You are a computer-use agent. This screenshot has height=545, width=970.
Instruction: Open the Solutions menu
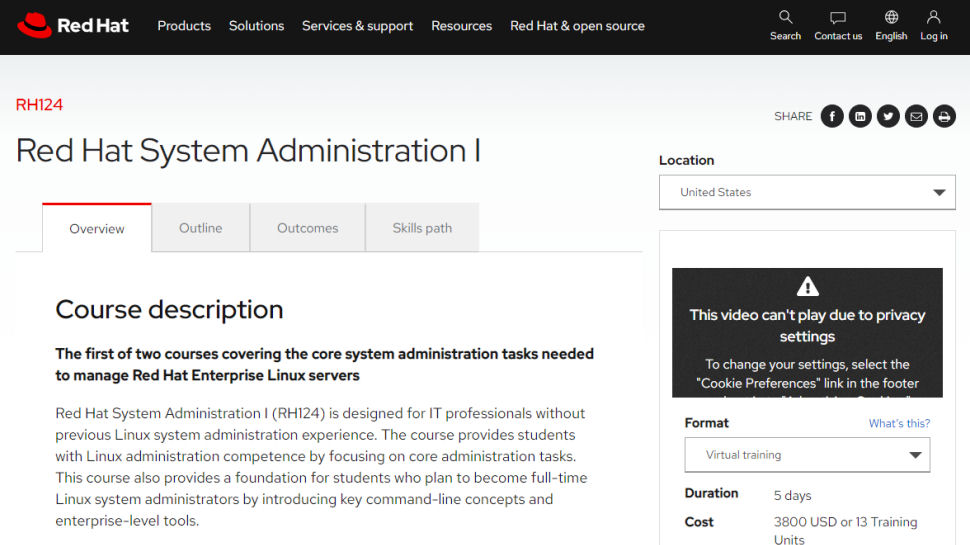pyautogui.click(x=256, y=26)
